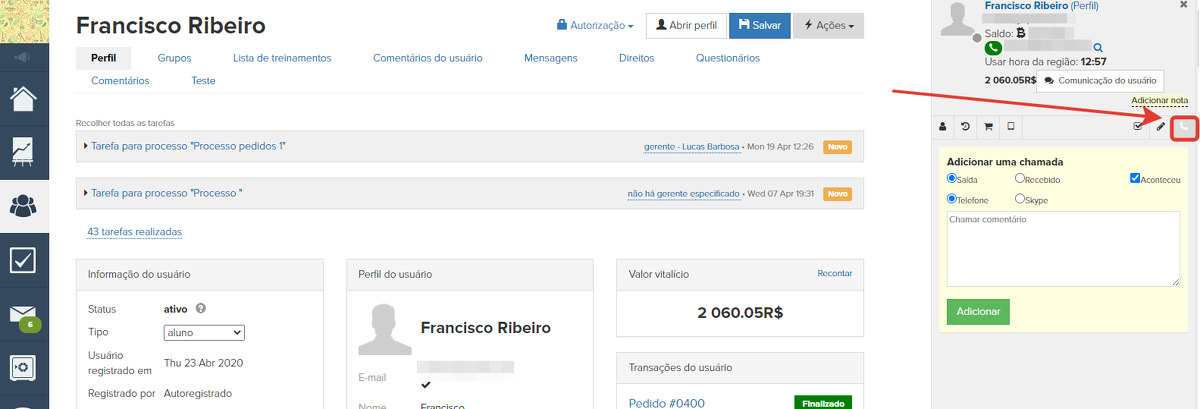Click the history clock icon in side panel
1200x409 pixels.
click(x=965, y=127)
